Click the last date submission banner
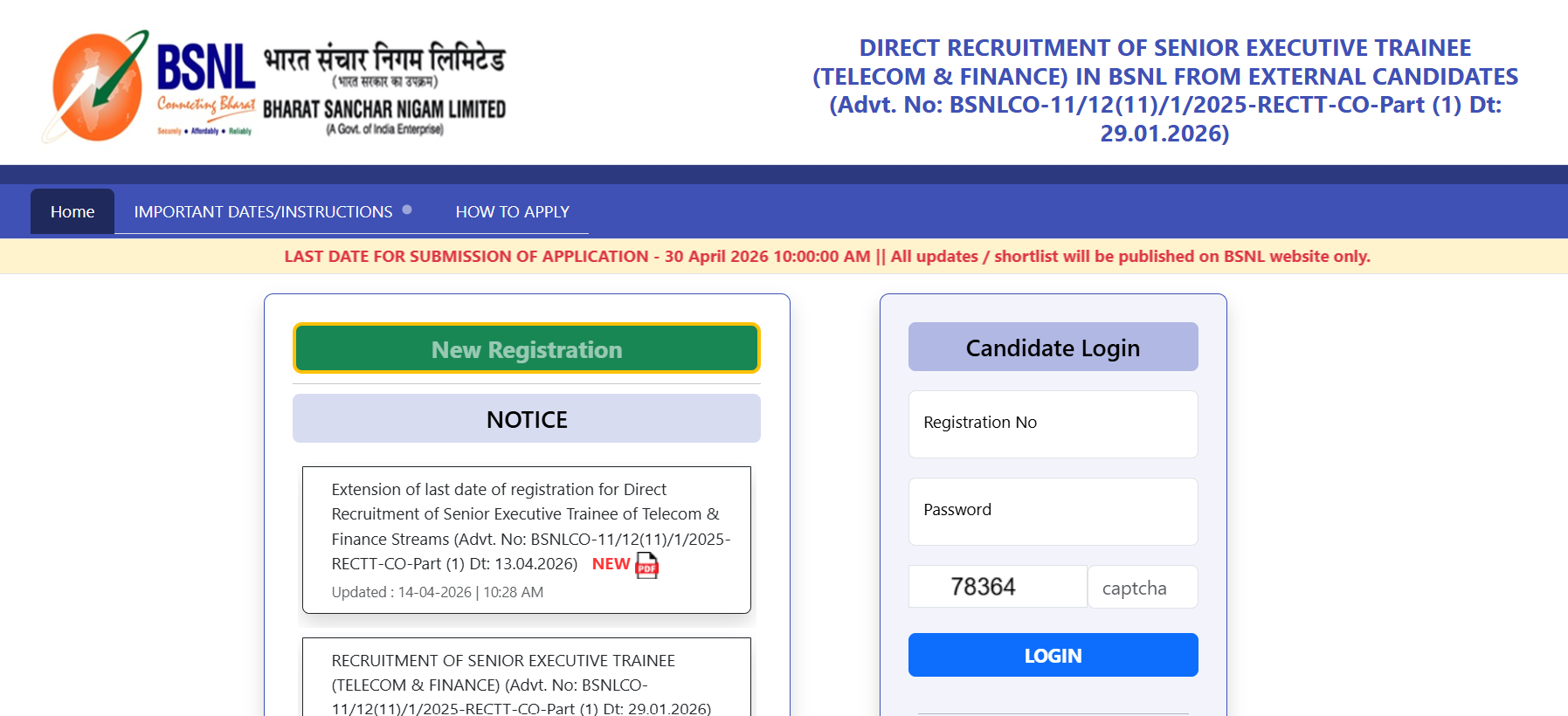 coord(826,257)
